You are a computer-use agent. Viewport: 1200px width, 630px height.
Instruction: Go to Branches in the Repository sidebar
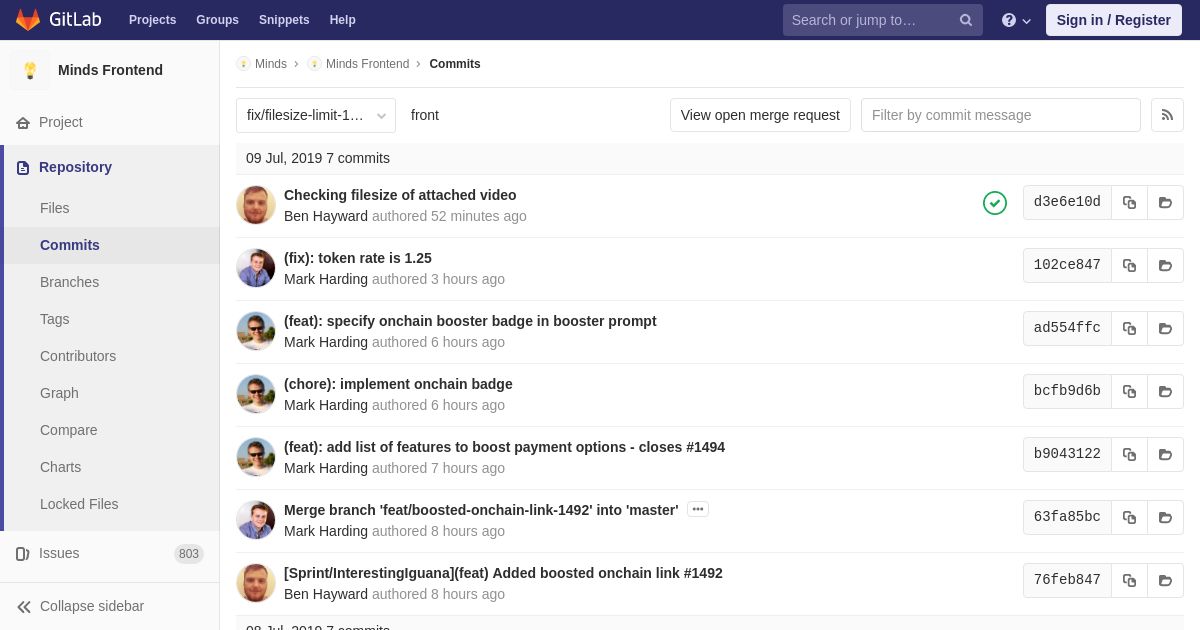tap(69, 282)
